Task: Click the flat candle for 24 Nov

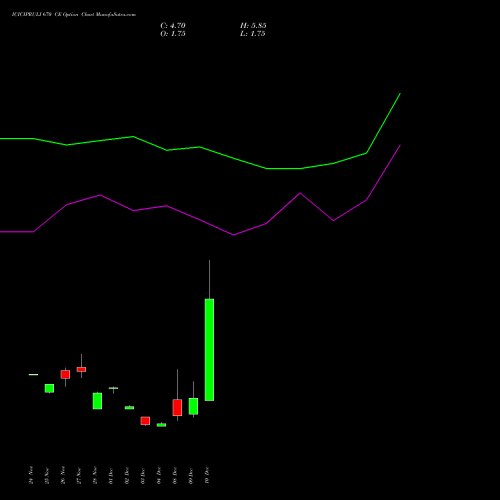Action: (33, 375)
